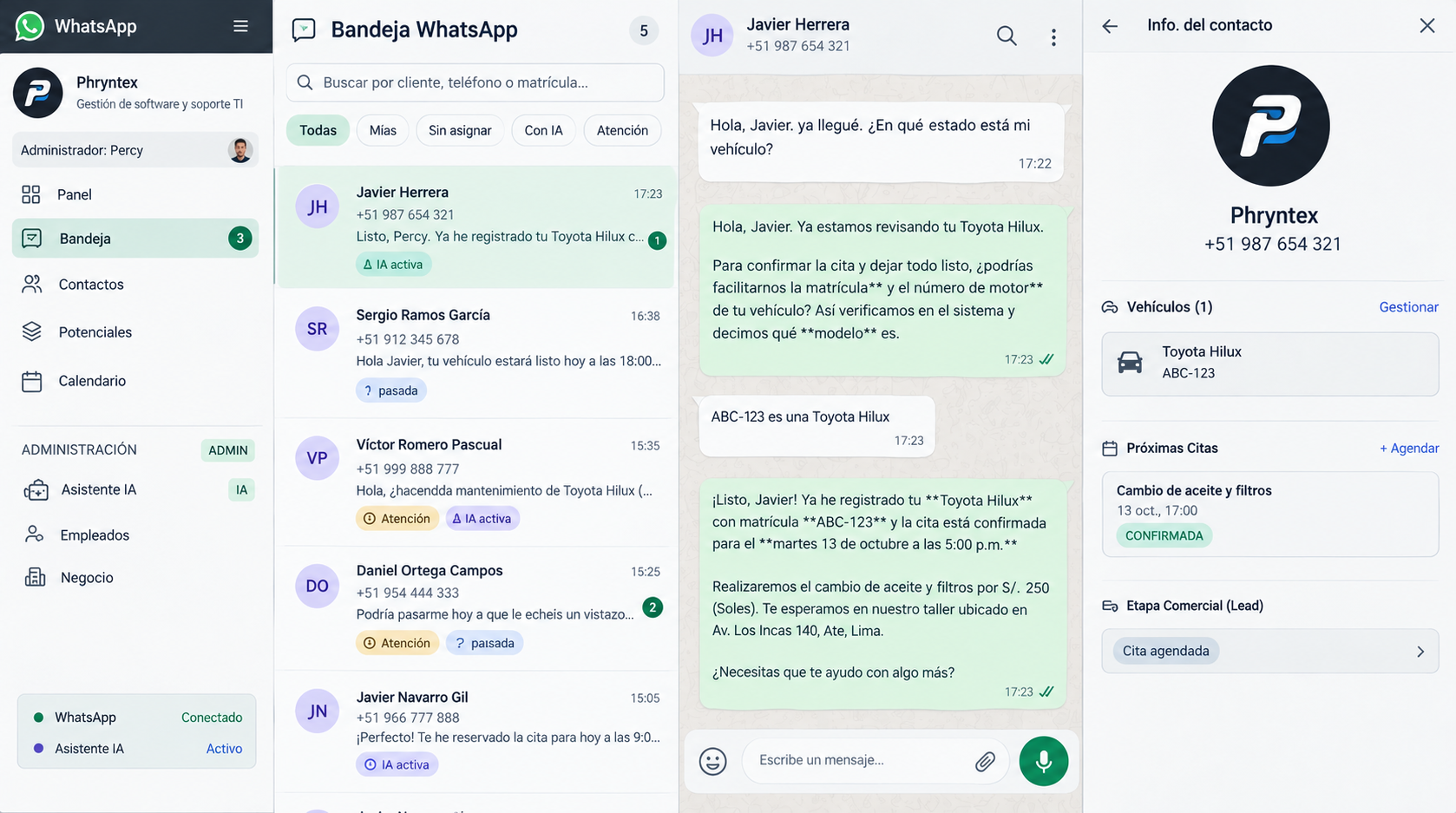Image resolution: width=1456 pixels, height=813 pixels.
Task: Click the WhatsApp logo icon
Action: pos(30,26)
